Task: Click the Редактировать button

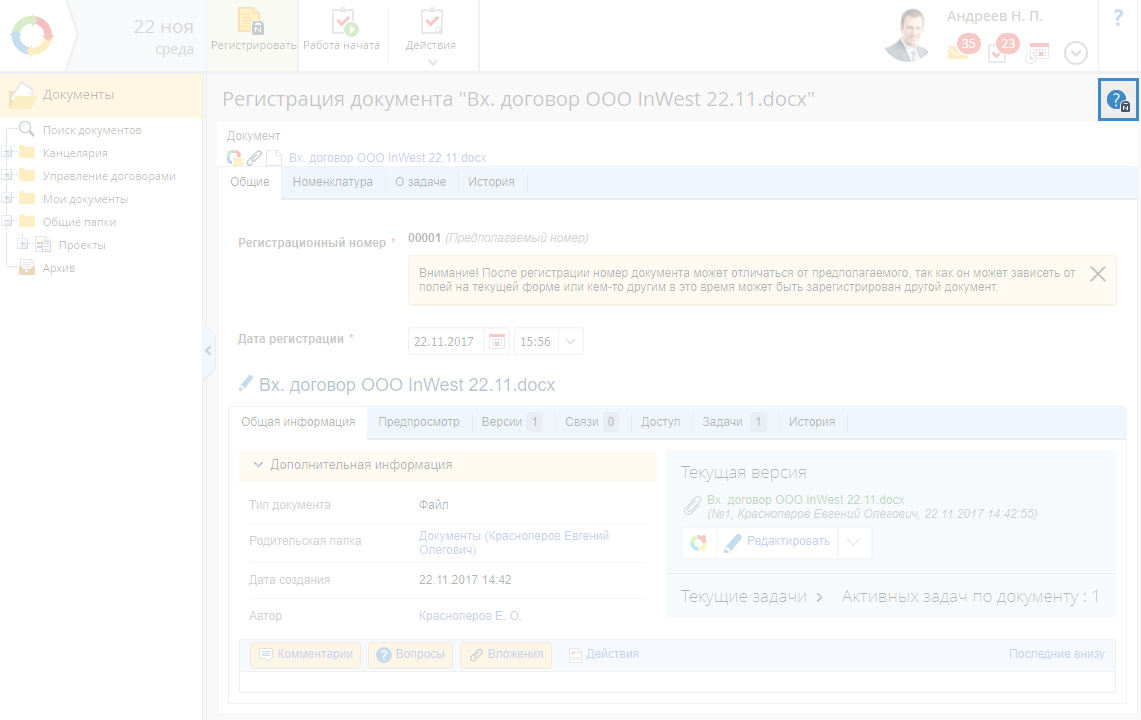Action: (x=777, y=542)
